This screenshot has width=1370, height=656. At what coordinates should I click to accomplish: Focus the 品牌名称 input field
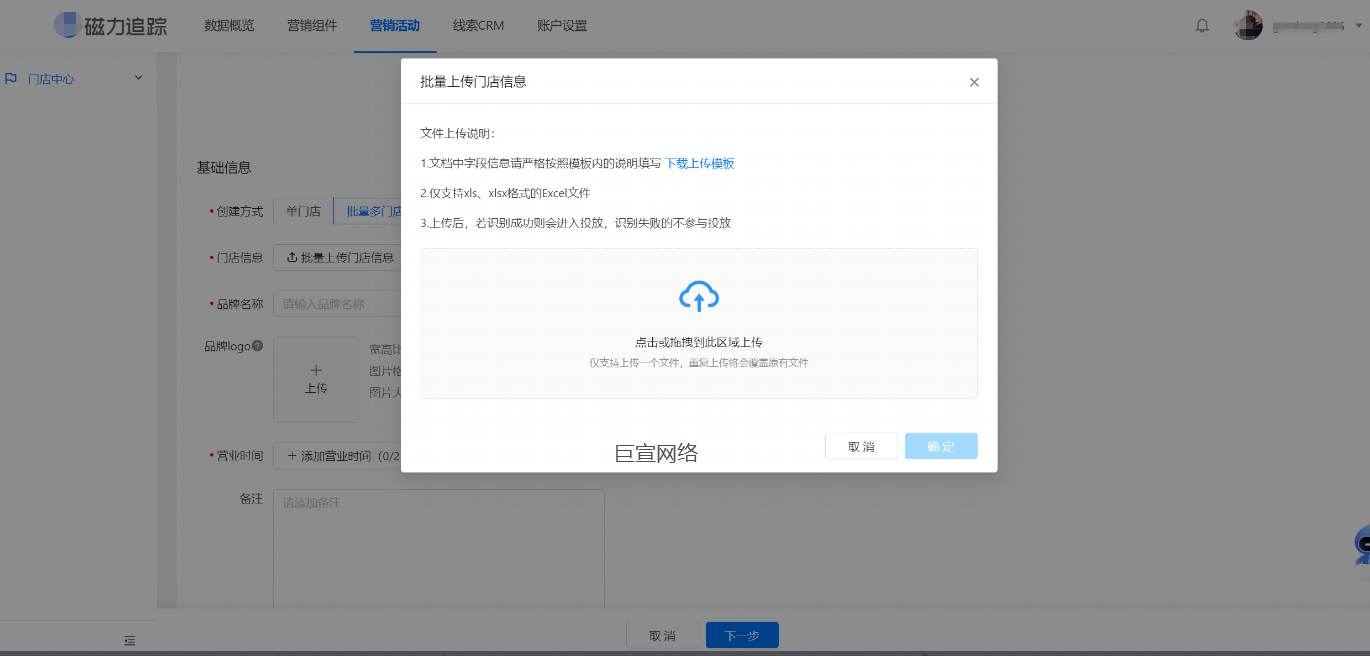338,304
